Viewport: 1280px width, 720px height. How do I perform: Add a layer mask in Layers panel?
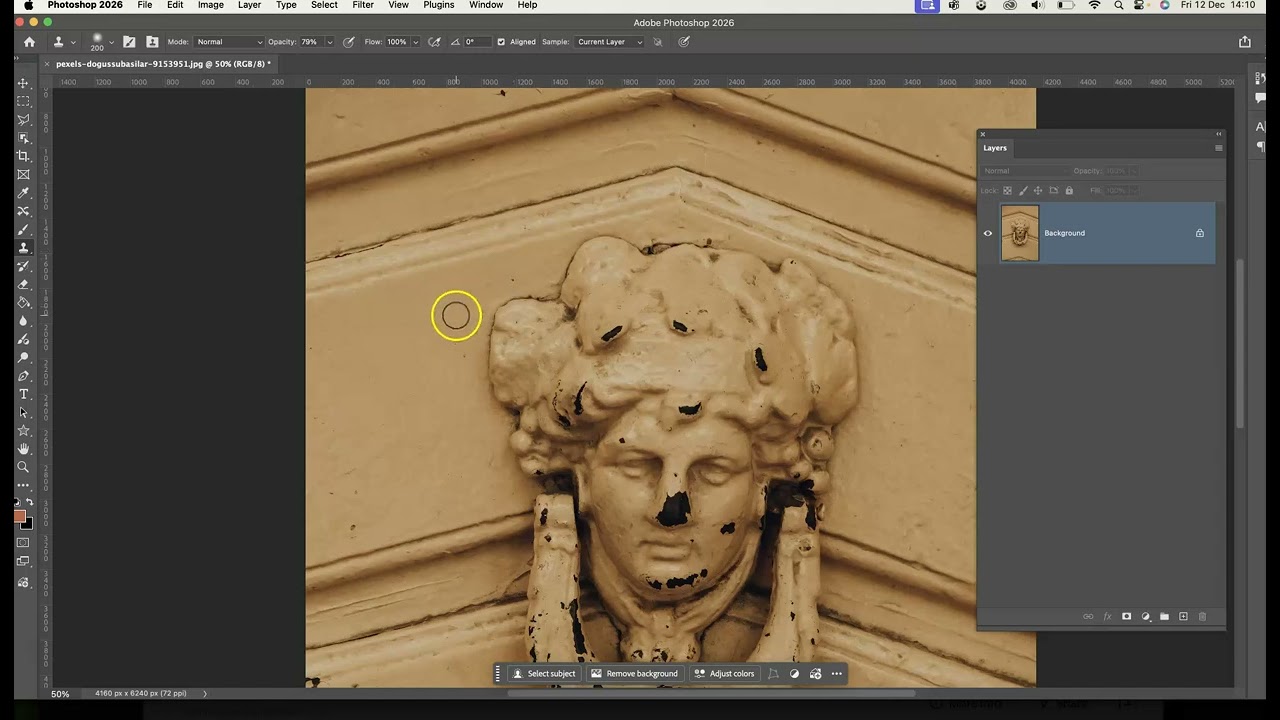pyautogui.click(x=1126, y=617)
